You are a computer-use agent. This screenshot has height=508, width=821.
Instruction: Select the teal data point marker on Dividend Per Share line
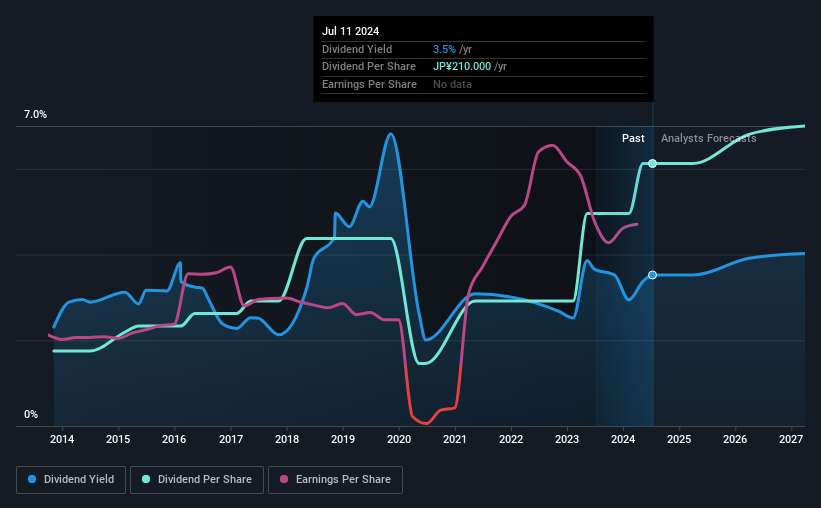pos(652,163)
